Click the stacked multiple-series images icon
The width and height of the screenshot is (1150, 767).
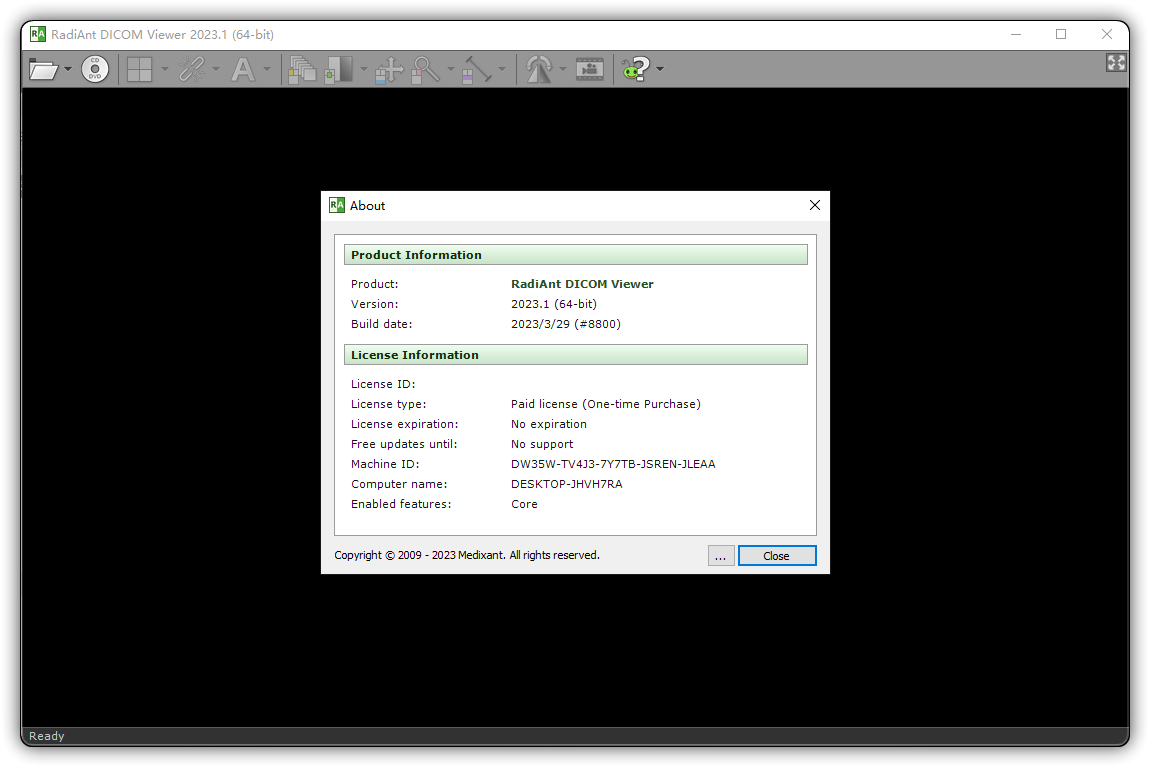(302, 70)
